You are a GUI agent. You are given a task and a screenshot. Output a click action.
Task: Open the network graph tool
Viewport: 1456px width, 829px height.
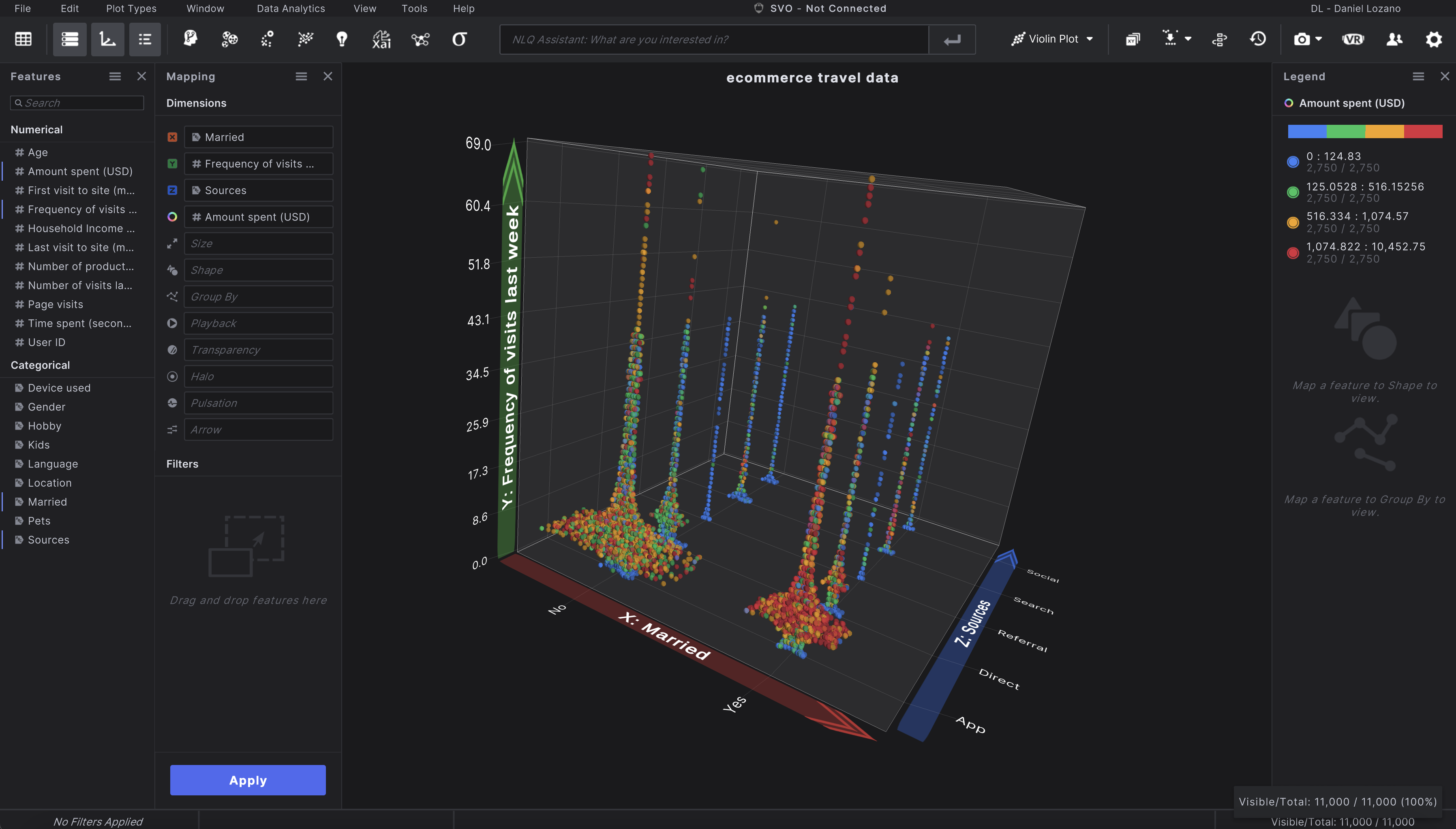420,39
